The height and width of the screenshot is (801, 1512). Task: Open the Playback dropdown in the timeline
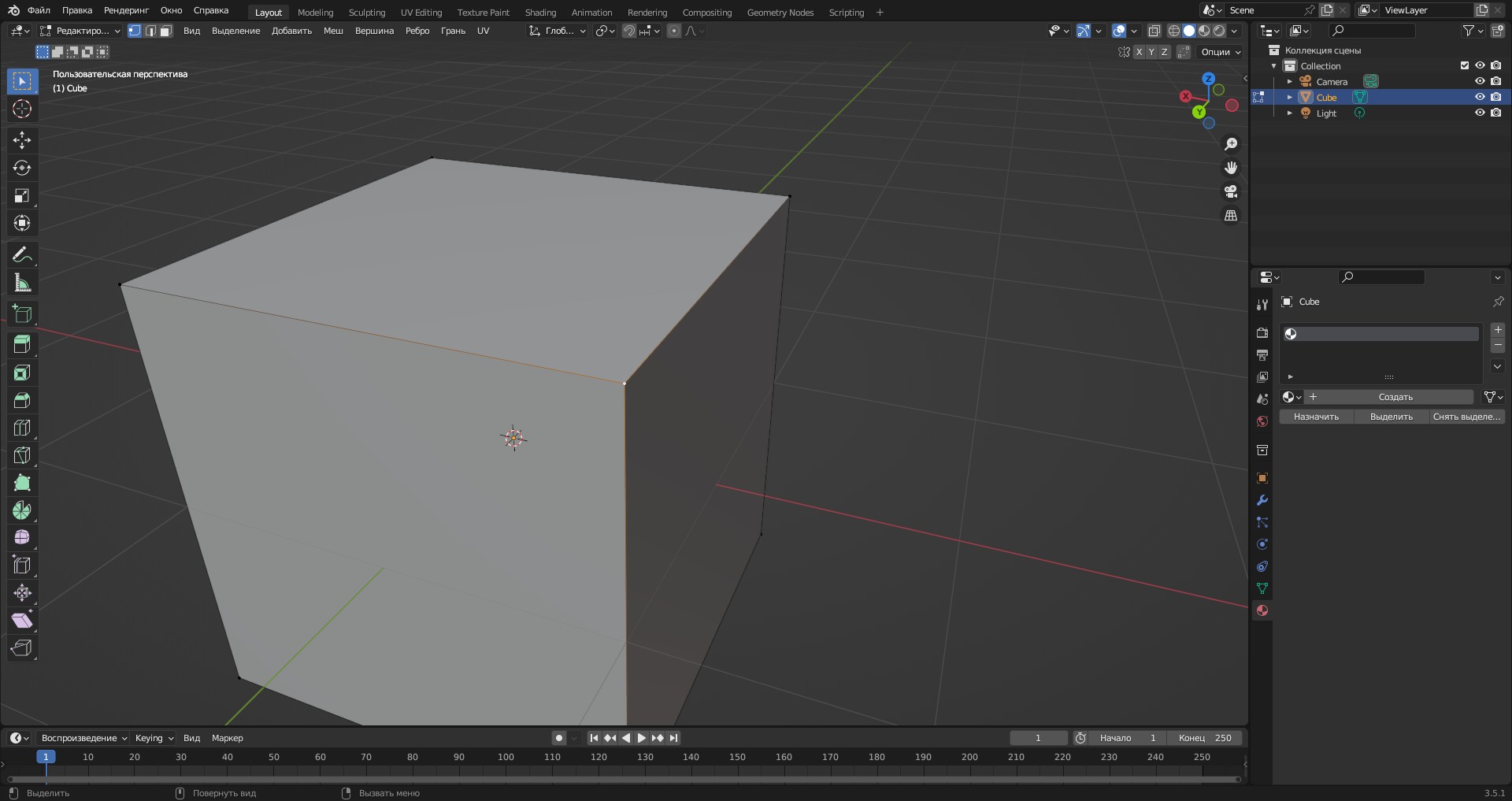(x=83, y=738)
